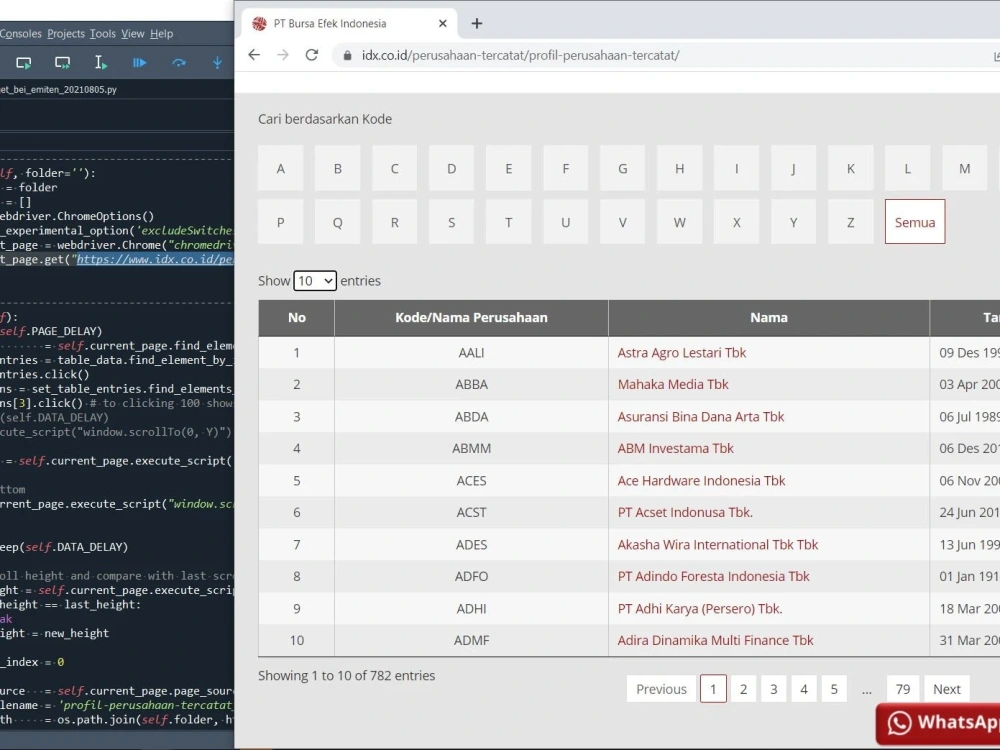Image resolution: width=1000 pixels, height=750 pixels.
Task: Filter companies by letter G
Action: [x=622, y=168]
